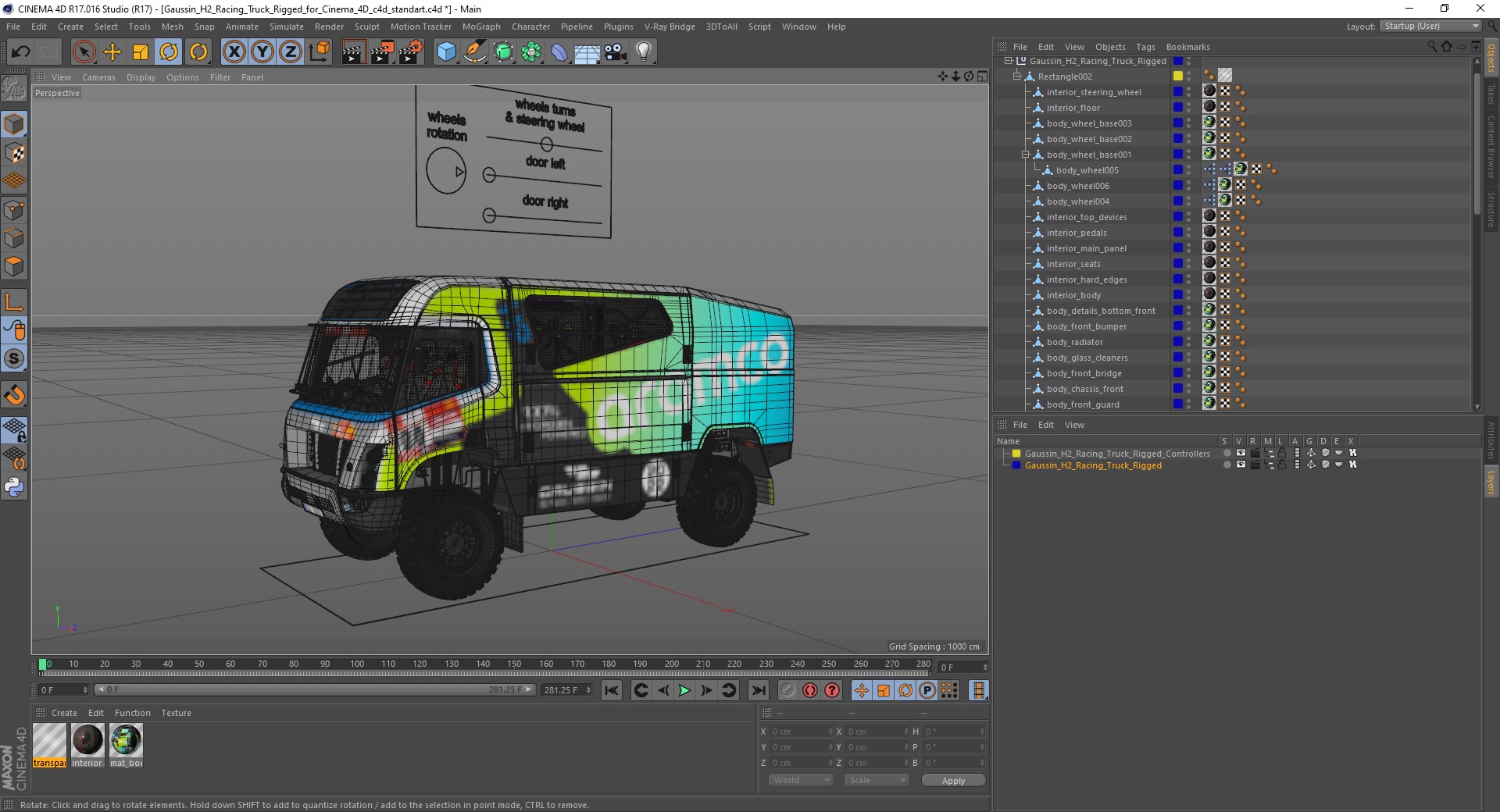Viewport: 1500px width, 812px height.
Task: Add a Camera object
Action: [616, 52]
